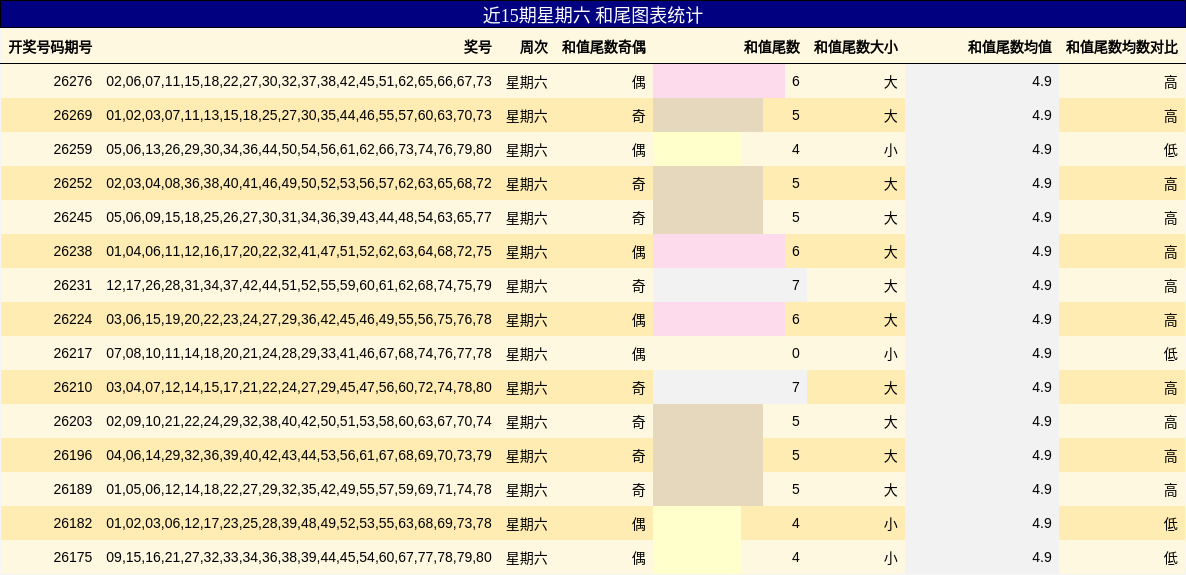This screenshot has width=1186, height=575.
Task: Click 低 comparison cell in row 26259
Action: coord(1170,150)
